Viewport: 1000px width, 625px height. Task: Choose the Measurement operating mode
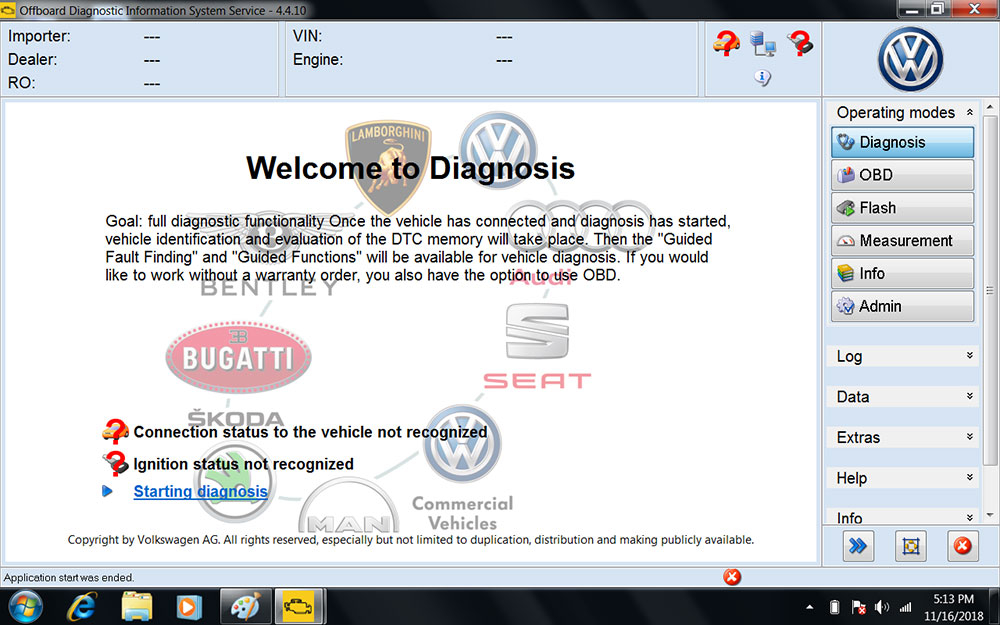[901, 241]
